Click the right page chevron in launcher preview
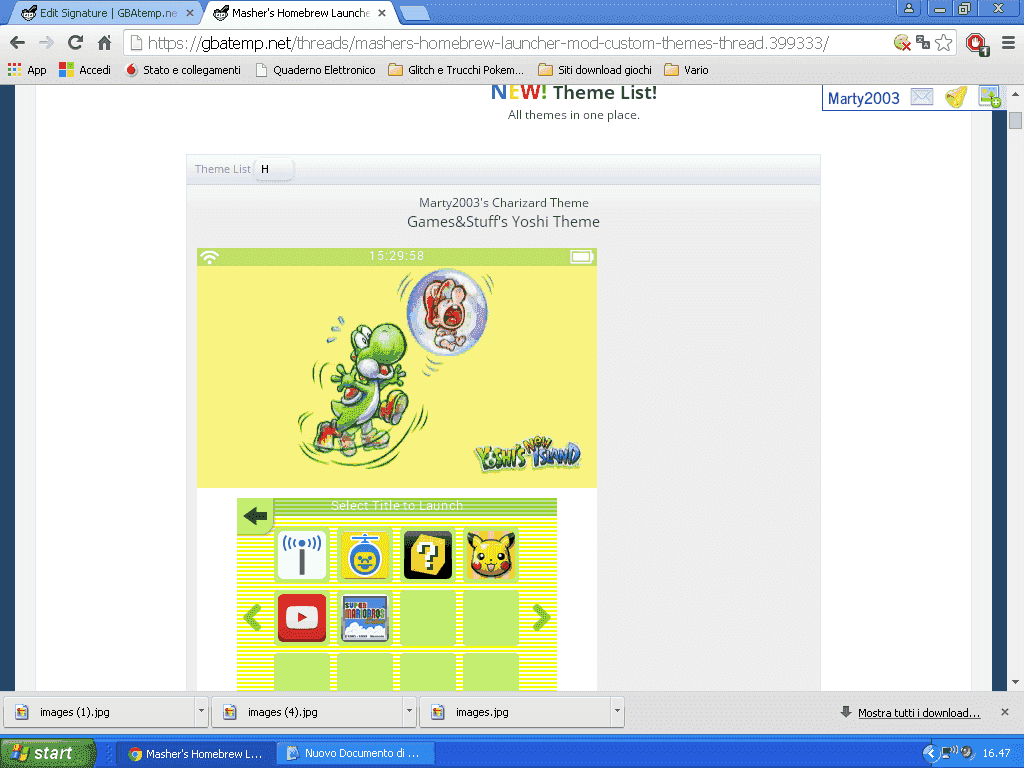The image size is (1024, 768). click(x=541, y=617)
